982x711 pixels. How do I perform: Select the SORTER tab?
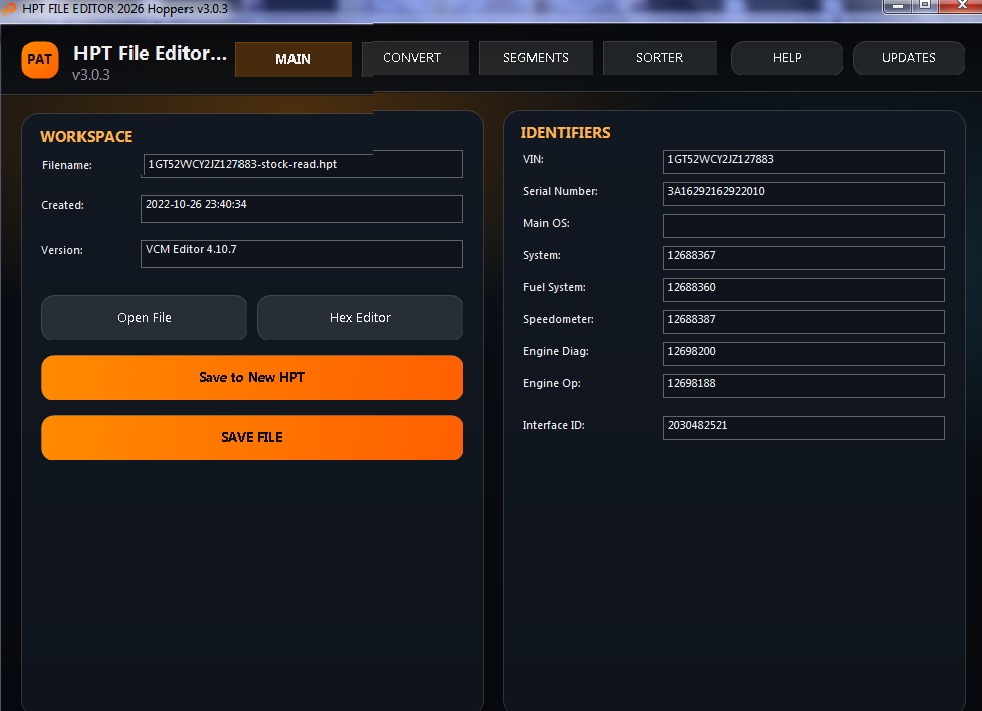point(659,58)
